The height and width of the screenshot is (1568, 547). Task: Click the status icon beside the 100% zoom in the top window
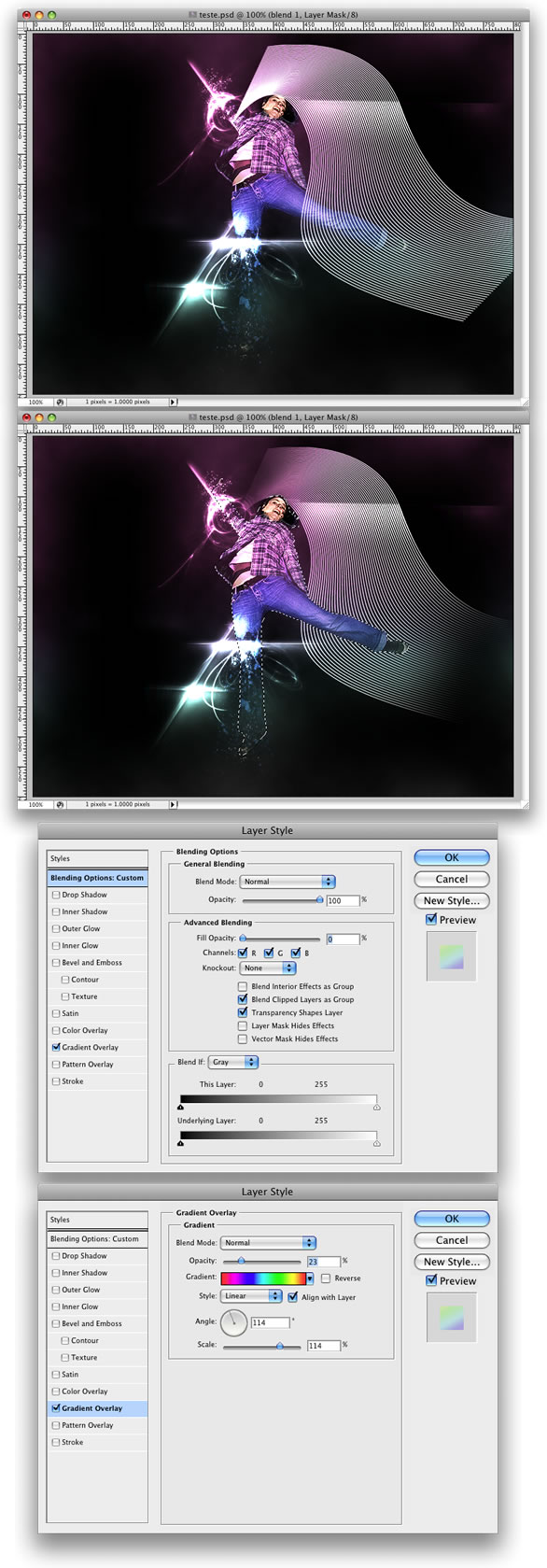pyautogui.click(x=60, y=402)
